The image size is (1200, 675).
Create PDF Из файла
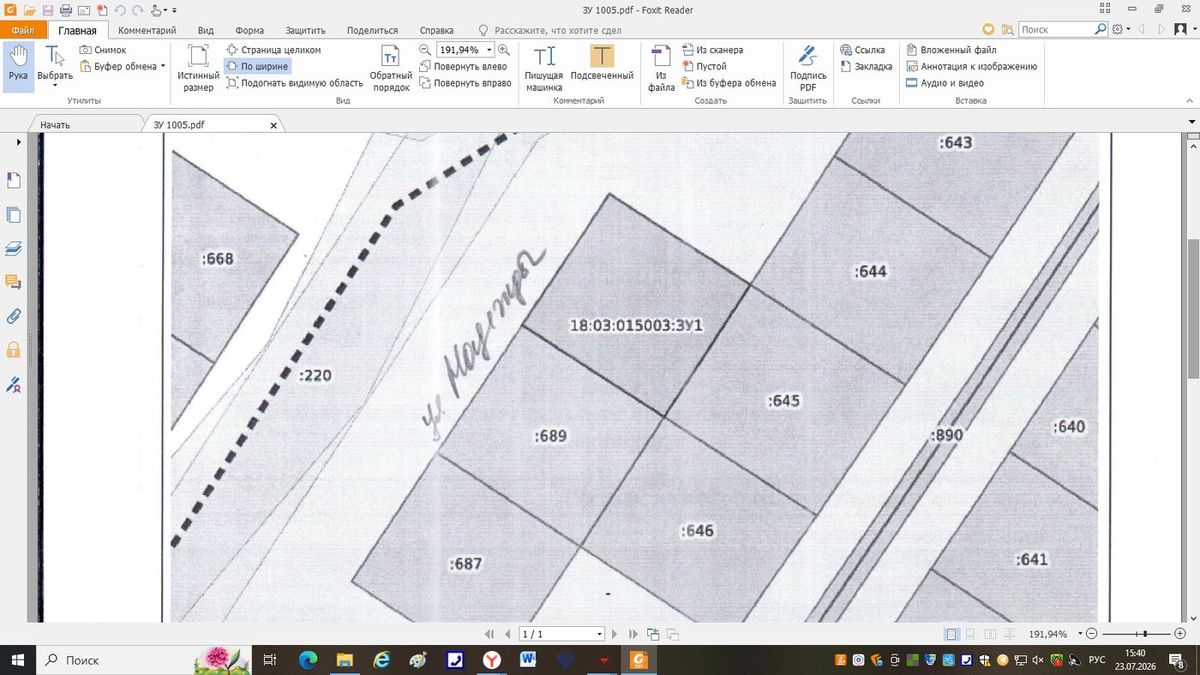pyautogui.click(x=661, y=68)
